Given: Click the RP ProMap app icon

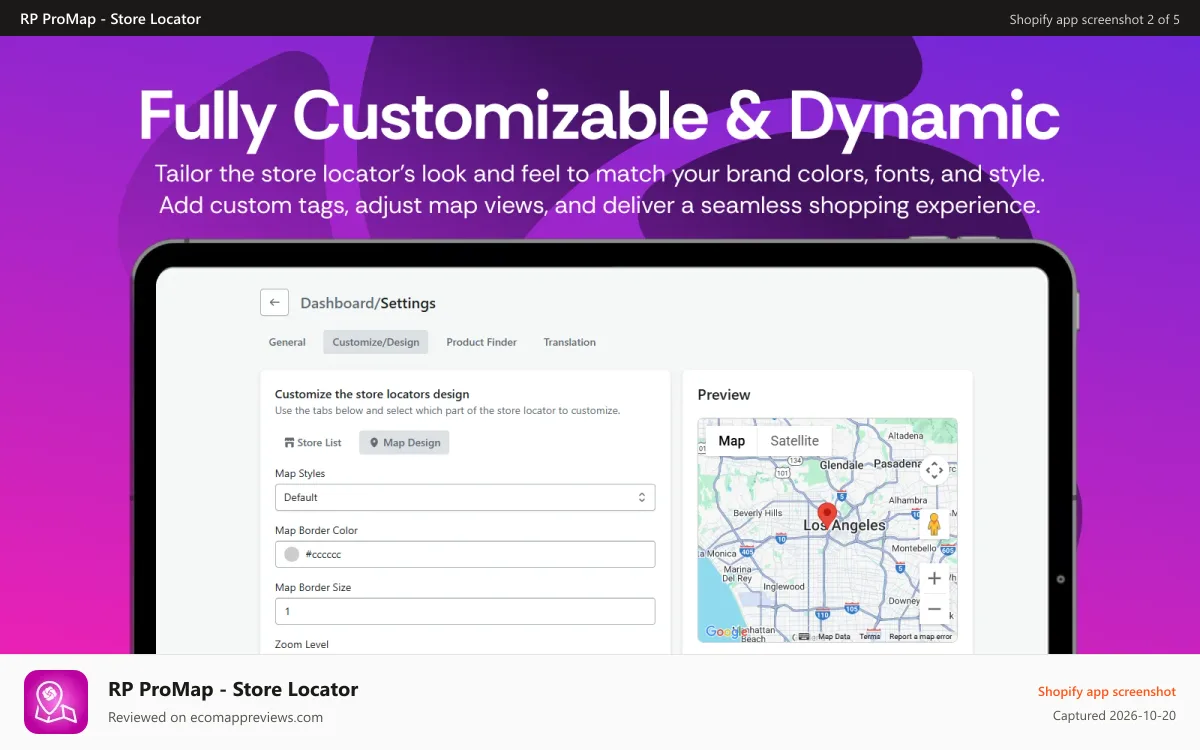Looking at the screenshot, I should click(x=56, y=702).
